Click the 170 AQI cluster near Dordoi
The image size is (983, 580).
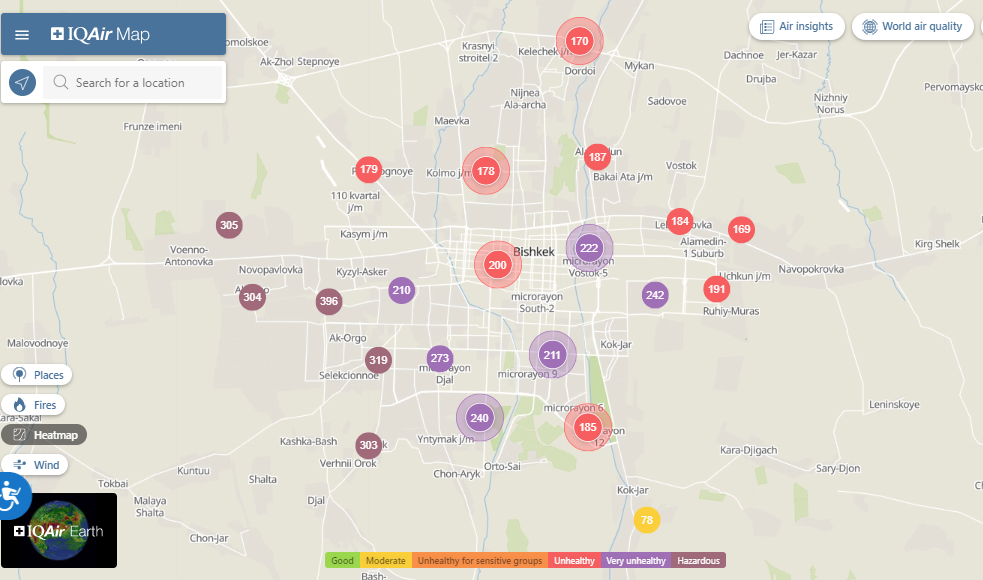(x=579, y=41)
